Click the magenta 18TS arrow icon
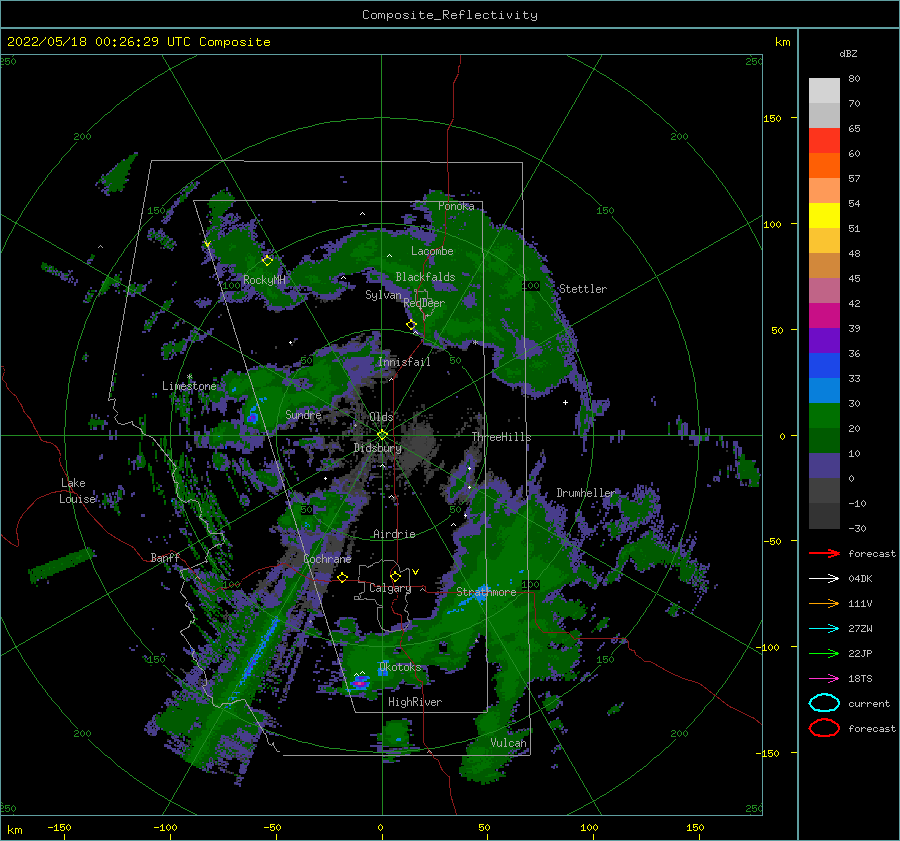This screenshot has height=841, width=900. [x=824, y=679]
